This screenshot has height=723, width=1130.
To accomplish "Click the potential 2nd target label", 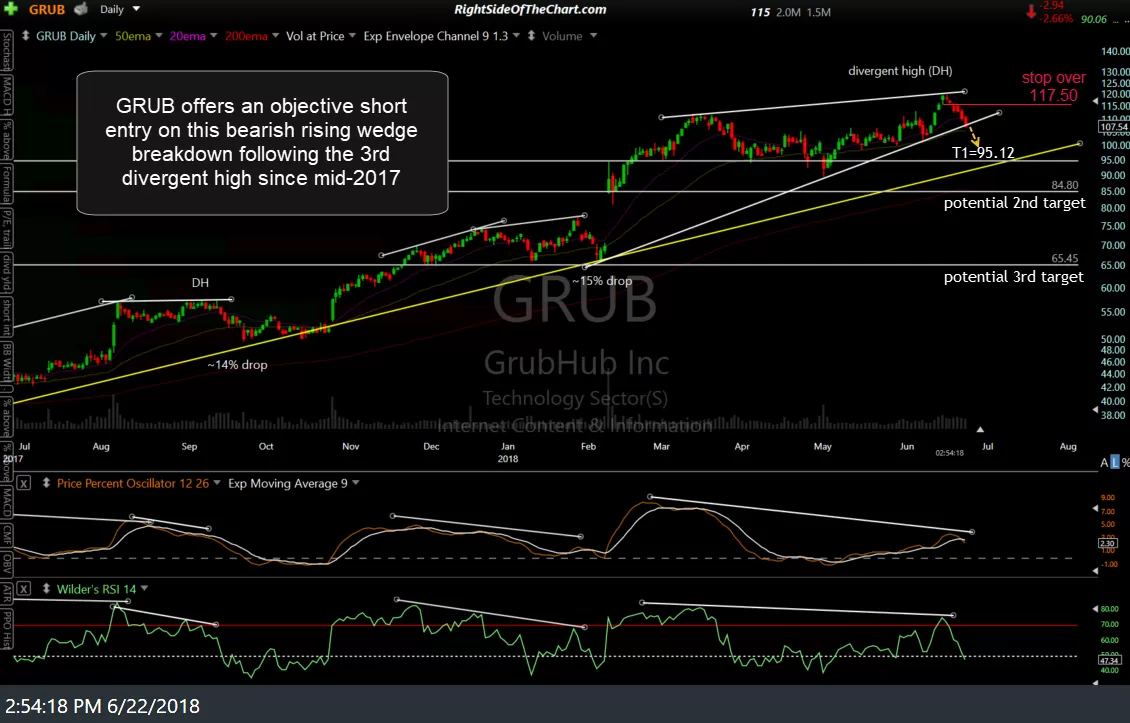I will [x=1014, y=203].
